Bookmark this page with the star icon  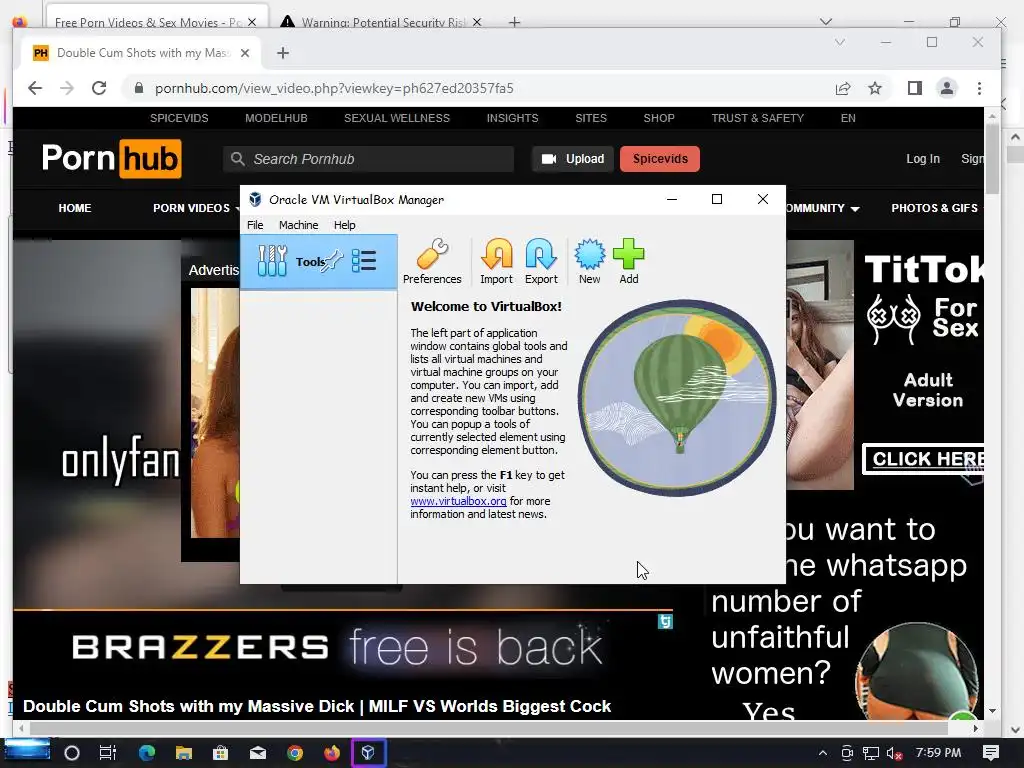tap(875, 88)
